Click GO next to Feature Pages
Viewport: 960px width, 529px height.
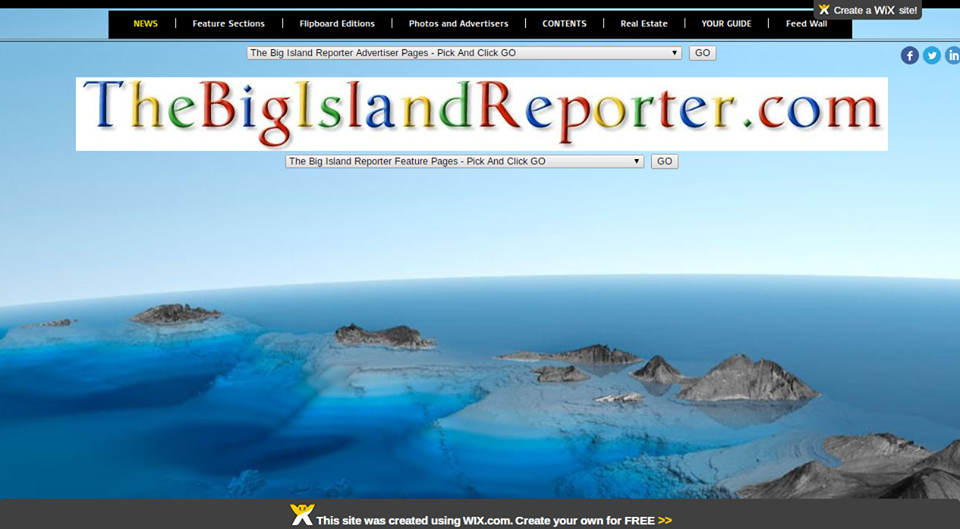[664, 162]
